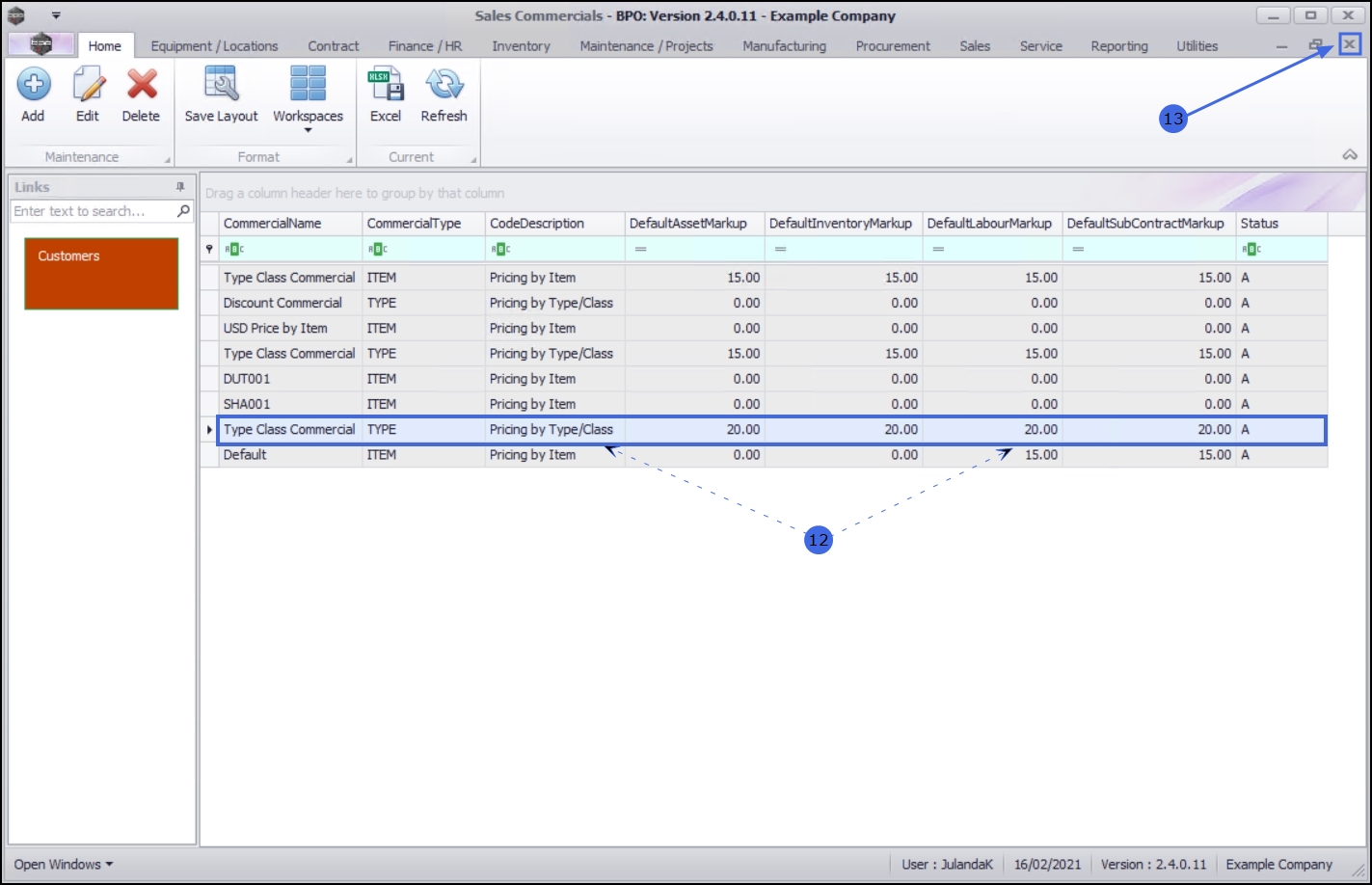1372x885 pixels.
Task: Pin the Links panel
Action: 180,187
